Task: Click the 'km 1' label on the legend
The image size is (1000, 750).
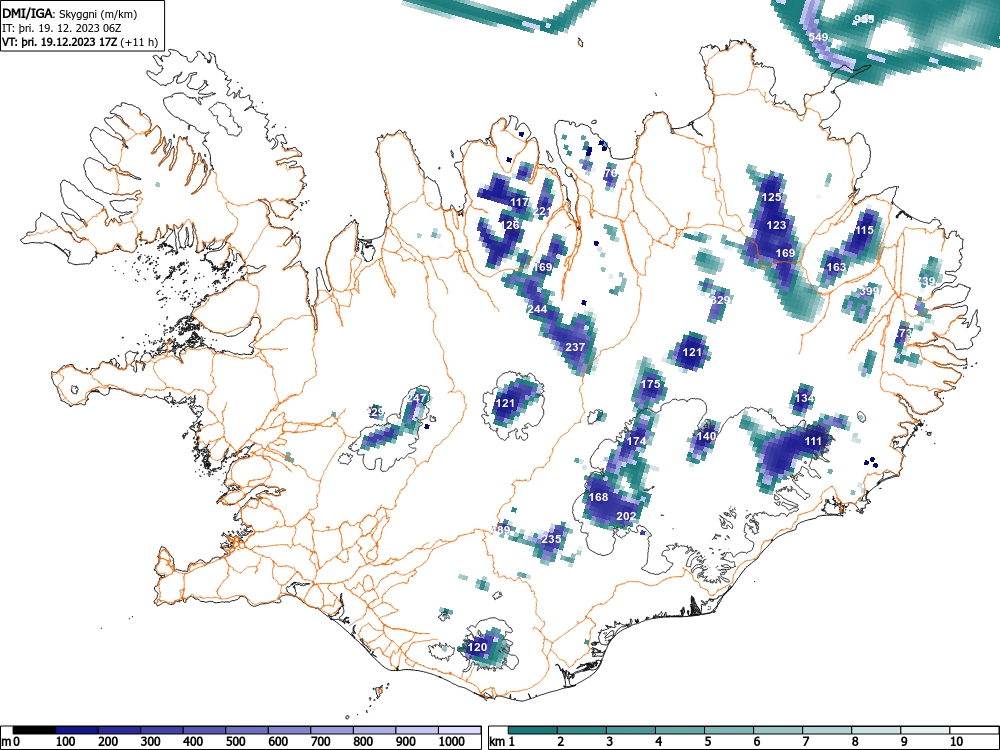Action: point(502,742)
